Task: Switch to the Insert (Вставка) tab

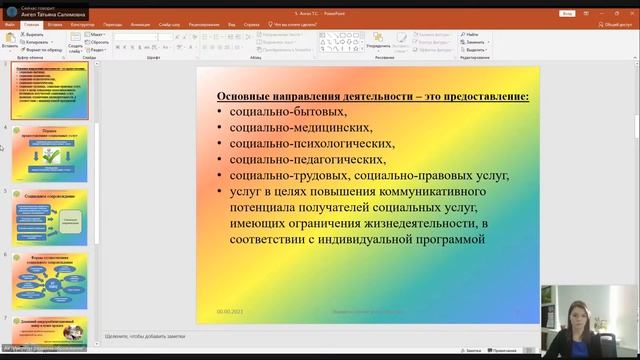Action: (55, 24)
